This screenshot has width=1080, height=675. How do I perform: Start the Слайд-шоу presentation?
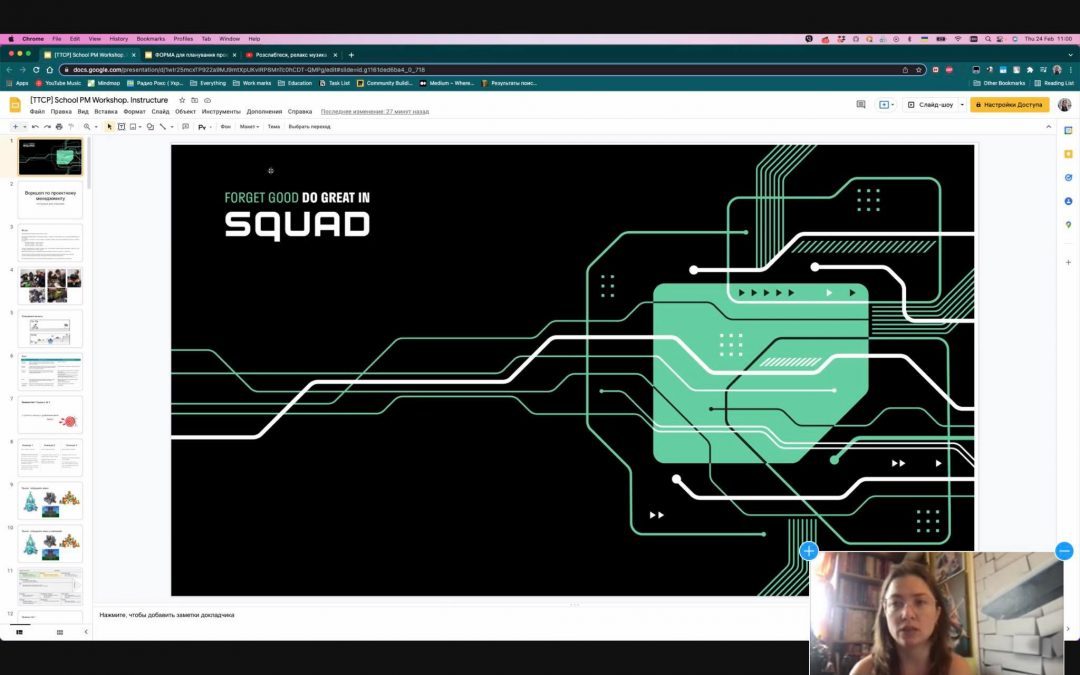coord(930,105)
